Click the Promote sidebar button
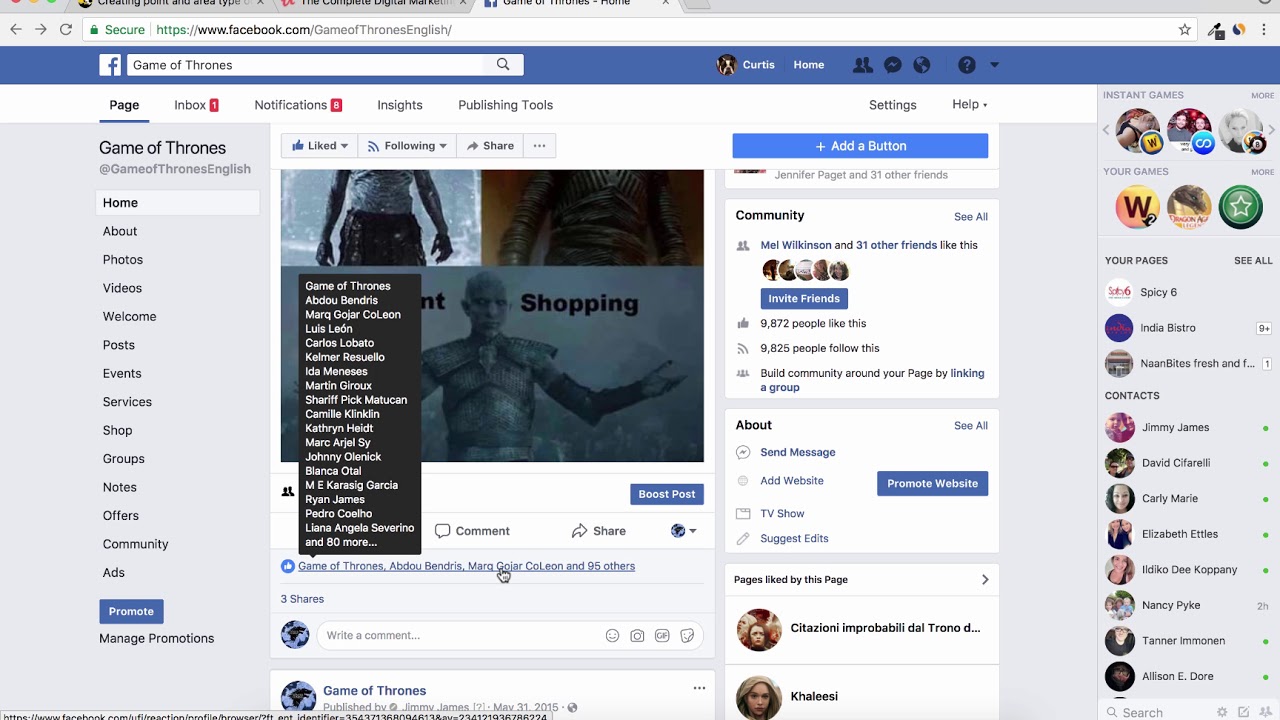 pos(131,611)
